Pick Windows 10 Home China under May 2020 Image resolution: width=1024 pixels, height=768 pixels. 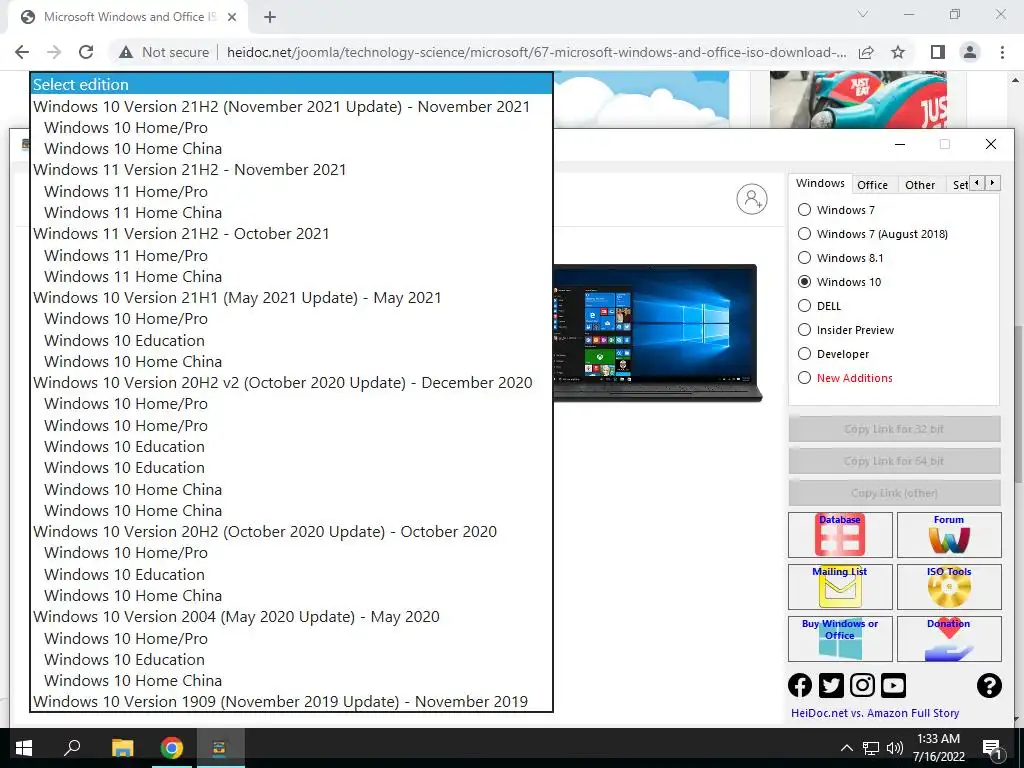click(291, 680)
